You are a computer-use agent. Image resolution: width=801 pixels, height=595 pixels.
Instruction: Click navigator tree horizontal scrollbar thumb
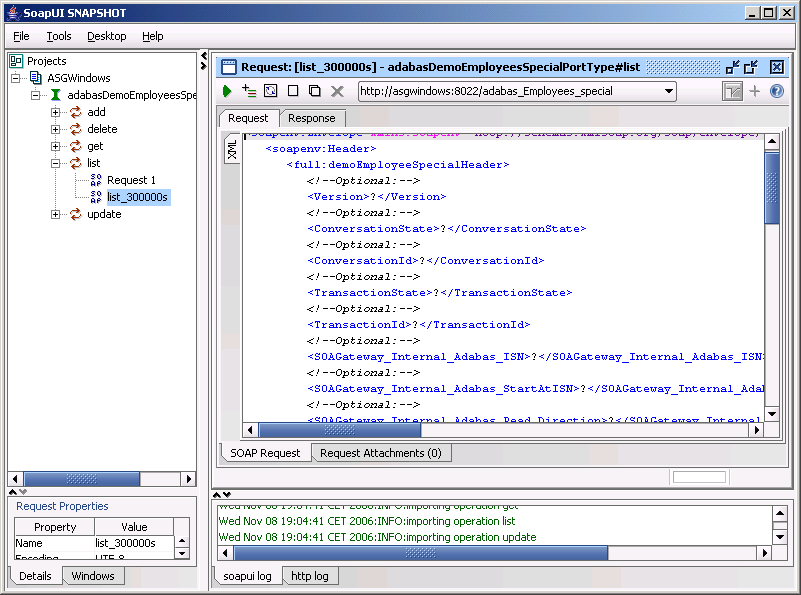pos(82,479)
